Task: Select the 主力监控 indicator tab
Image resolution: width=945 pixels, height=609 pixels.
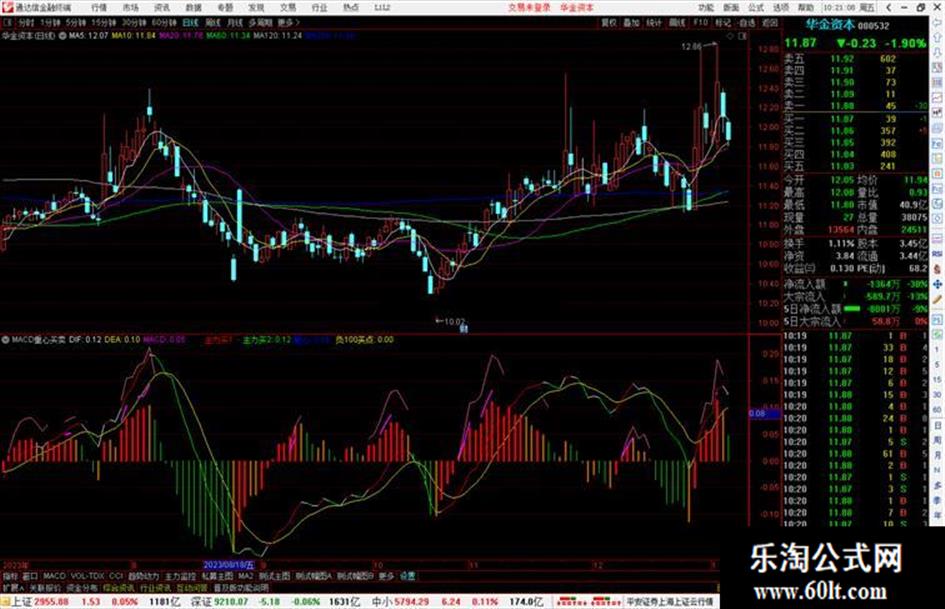Action: [x=180, y=576]
